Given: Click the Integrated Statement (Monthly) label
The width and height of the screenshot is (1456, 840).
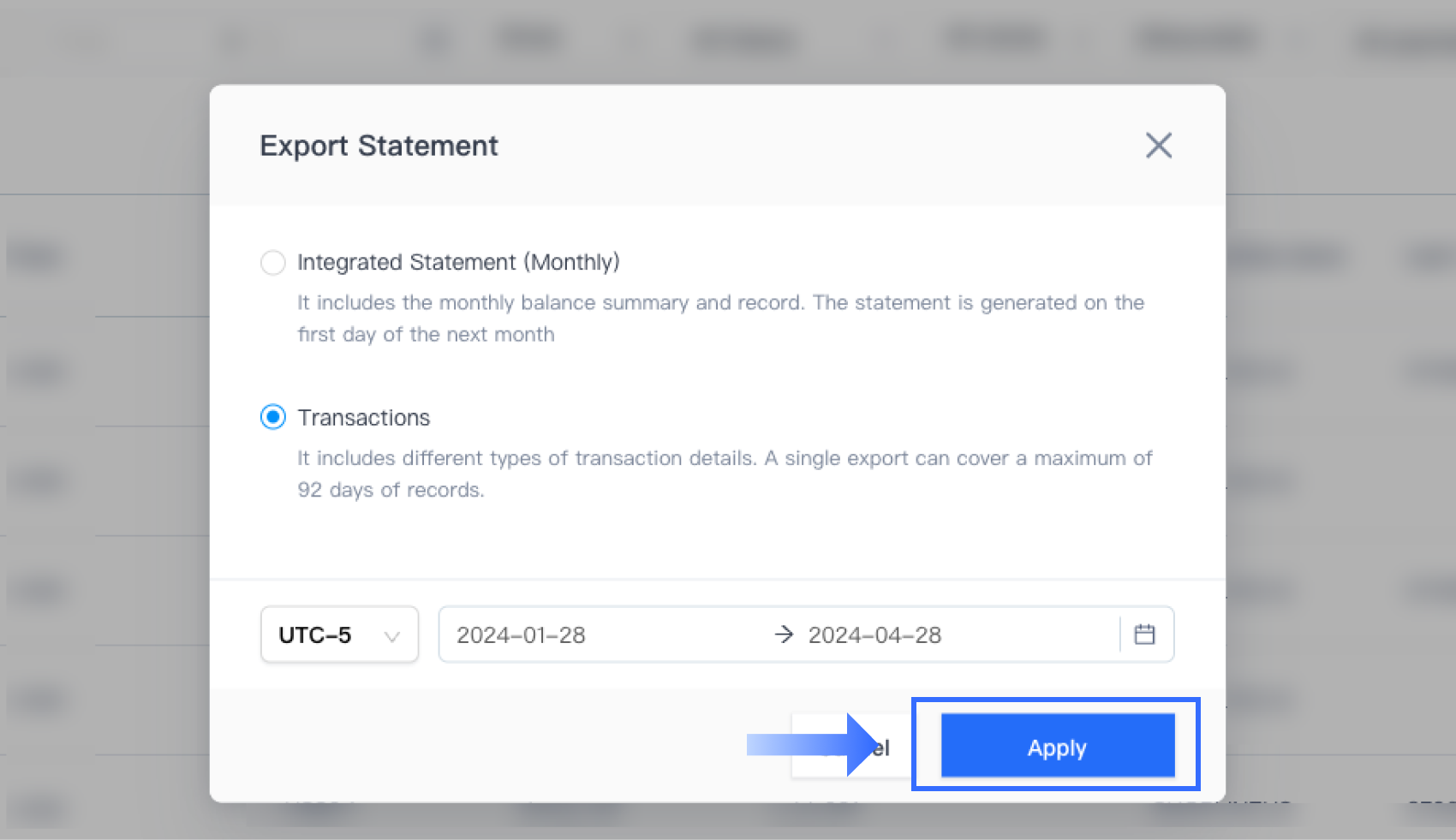Looking at the screenshot, I should click(x=458, y=262).
